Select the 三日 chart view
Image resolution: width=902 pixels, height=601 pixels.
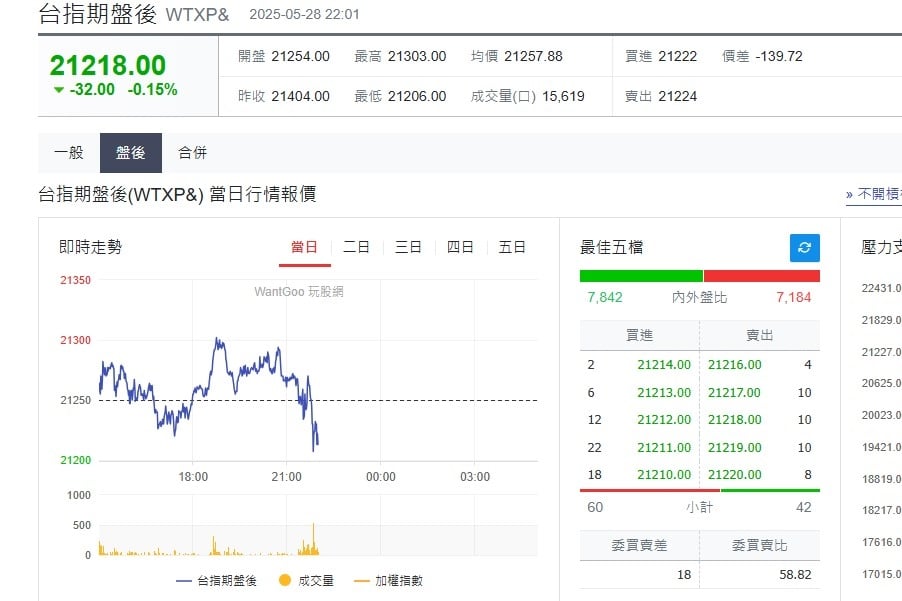coord(408,246)
